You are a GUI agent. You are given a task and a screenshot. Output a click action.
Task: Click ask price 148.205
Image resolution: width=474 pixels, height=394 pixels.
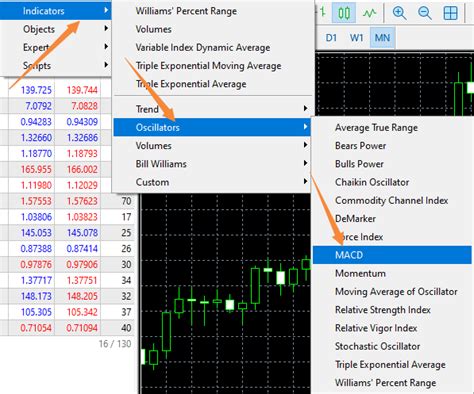coord(82,296)
